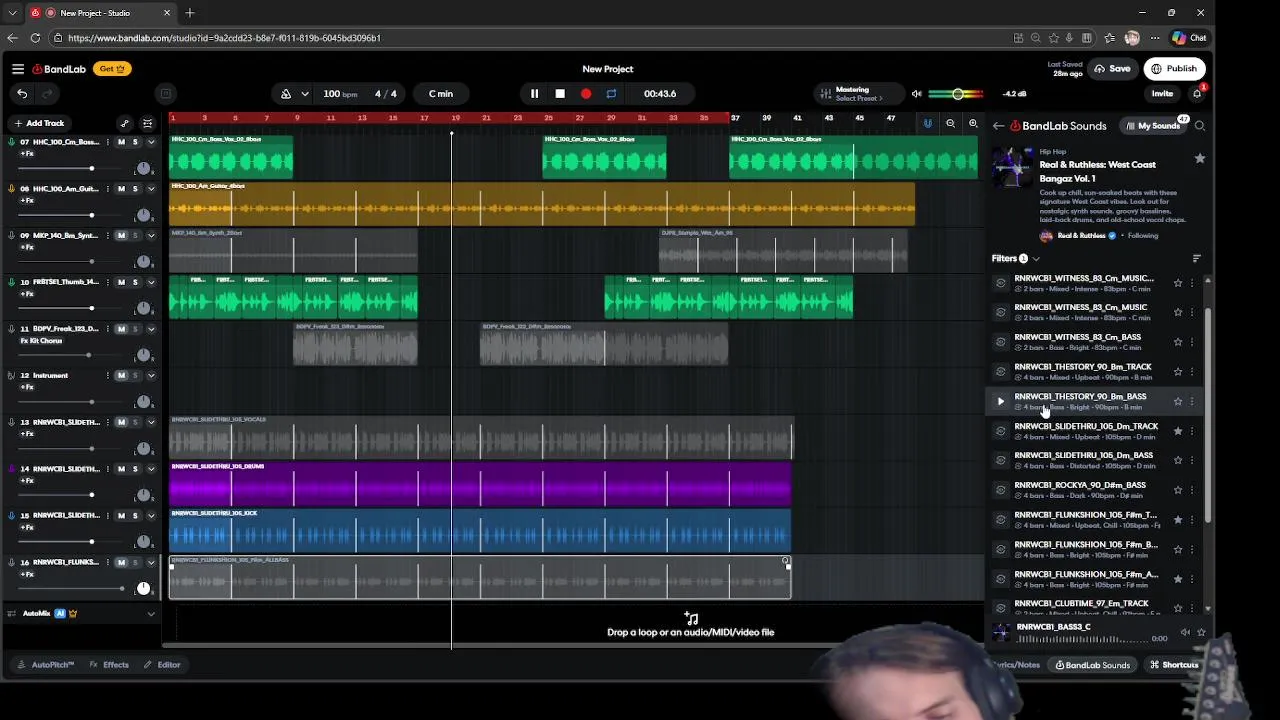This screenshot has height=720, width=1280.
Task: Reload the browser page
Action: [35, 38]
